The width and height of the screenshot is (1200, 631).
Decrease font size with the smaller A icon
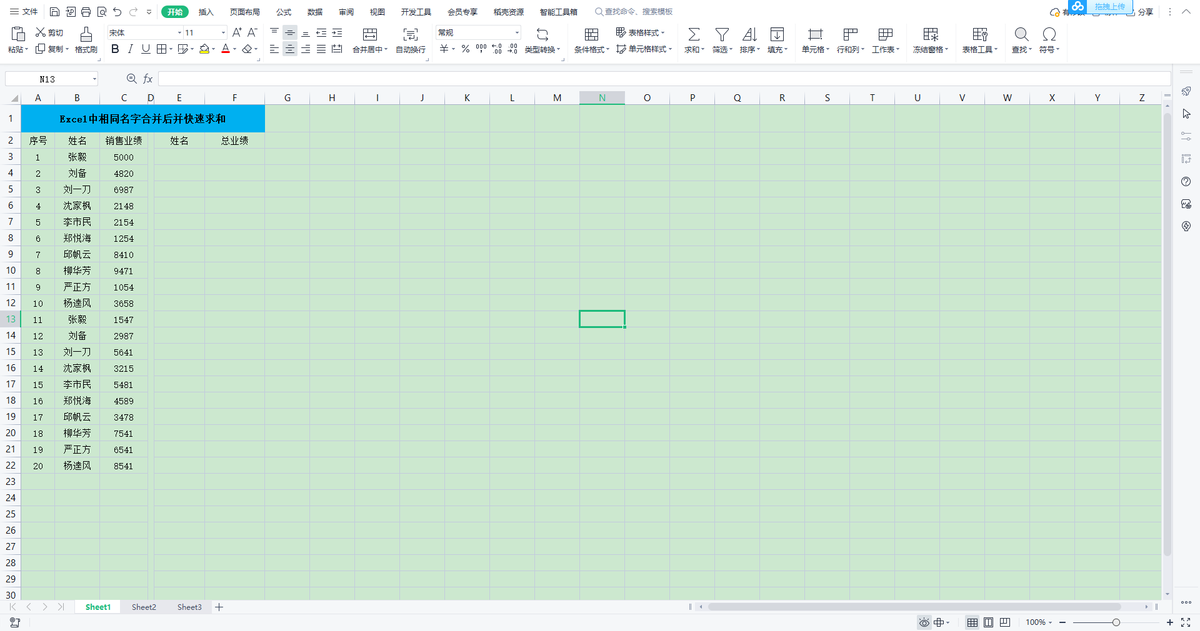click(253, 33)
